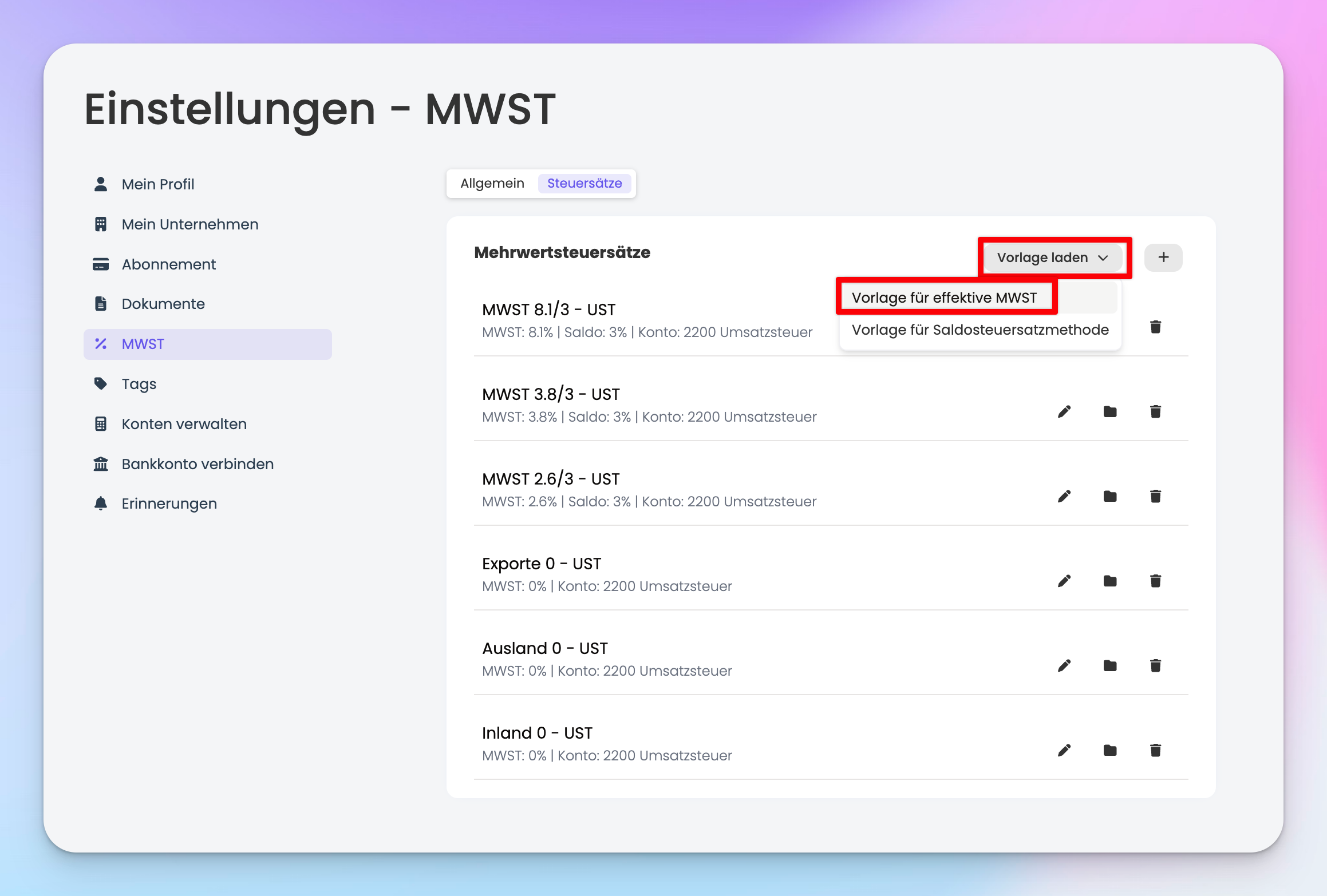Screen dimensions: 1327x896
Task: Open Mein Profil settings
Action: click(157, 184)
